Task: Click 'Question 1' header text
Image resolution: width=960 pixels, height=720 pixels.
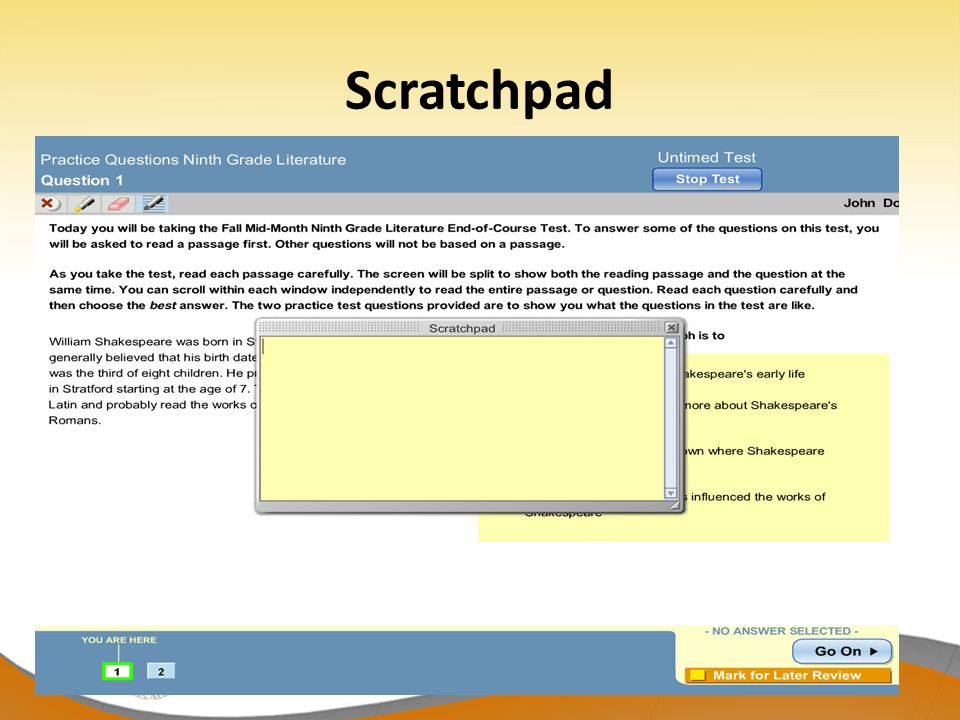Action: (82, 181)
